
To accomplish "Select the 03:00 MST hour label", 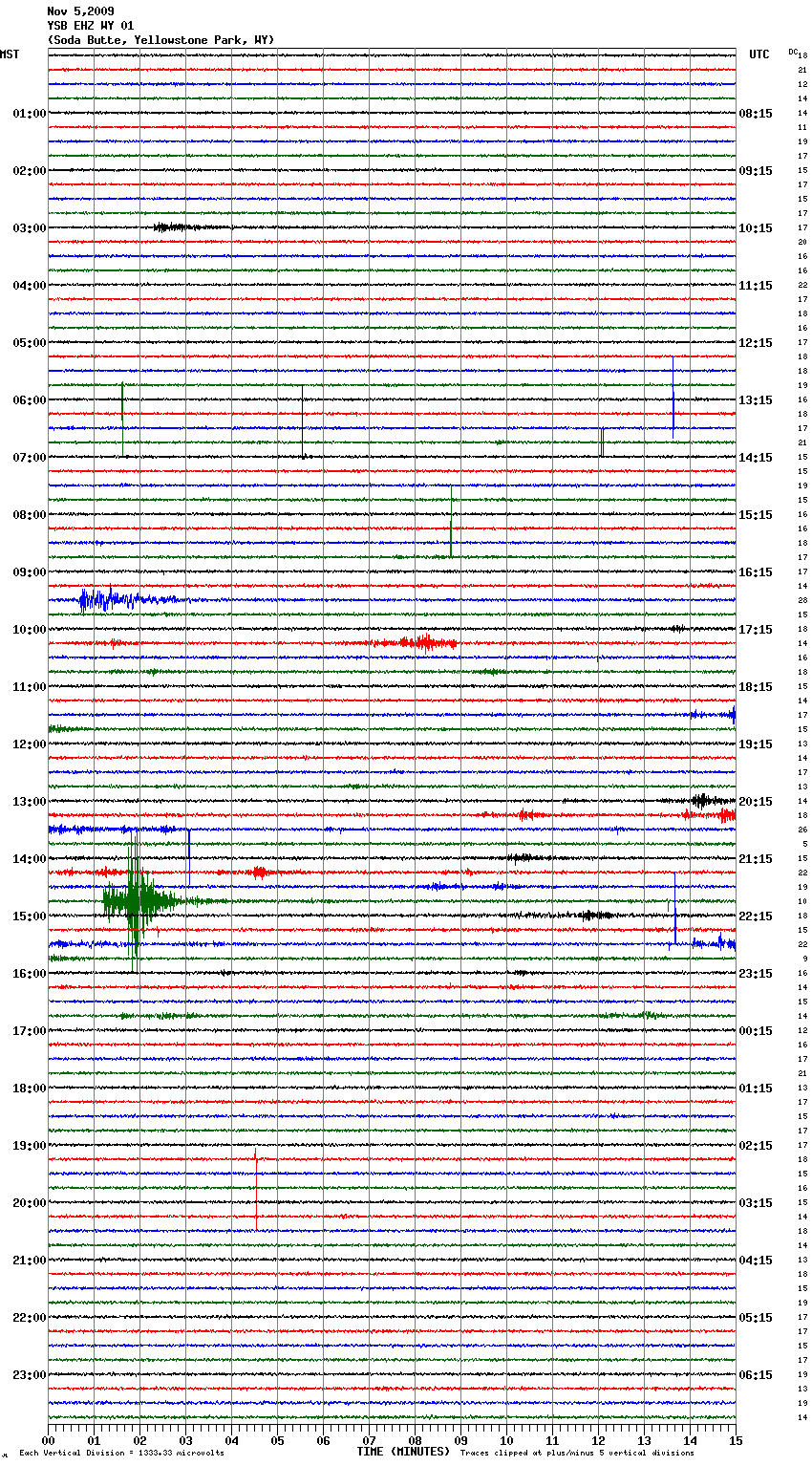I will [30, 228].
